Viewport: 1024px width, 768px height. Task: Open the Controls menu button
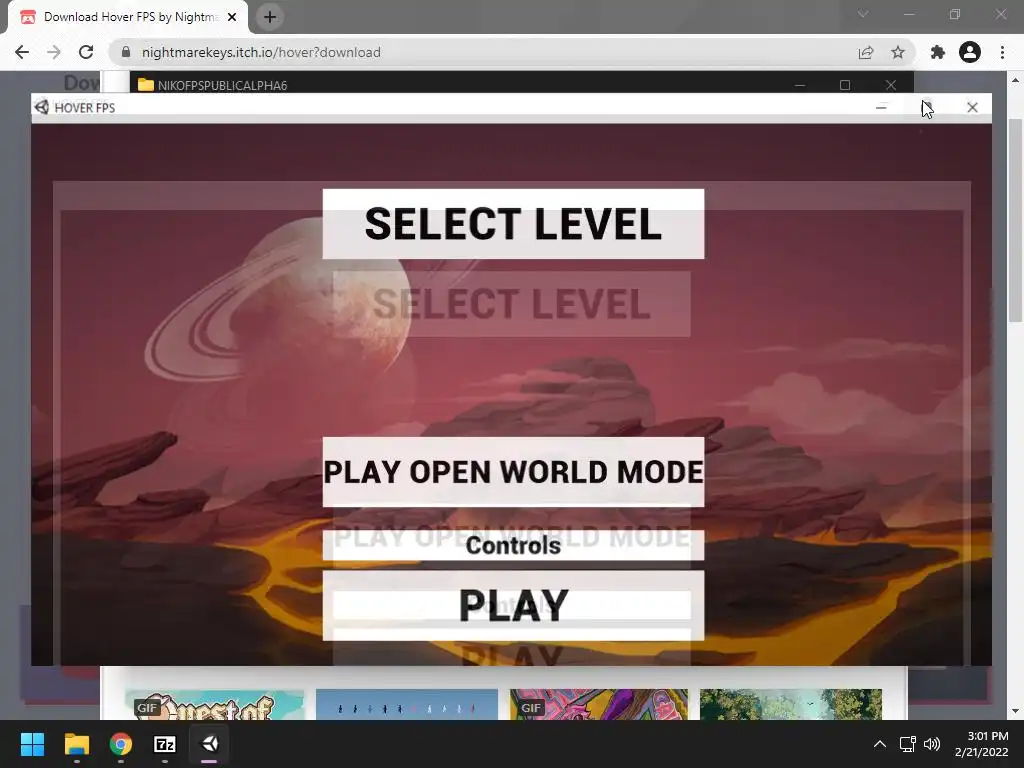[x=513, y=545]
